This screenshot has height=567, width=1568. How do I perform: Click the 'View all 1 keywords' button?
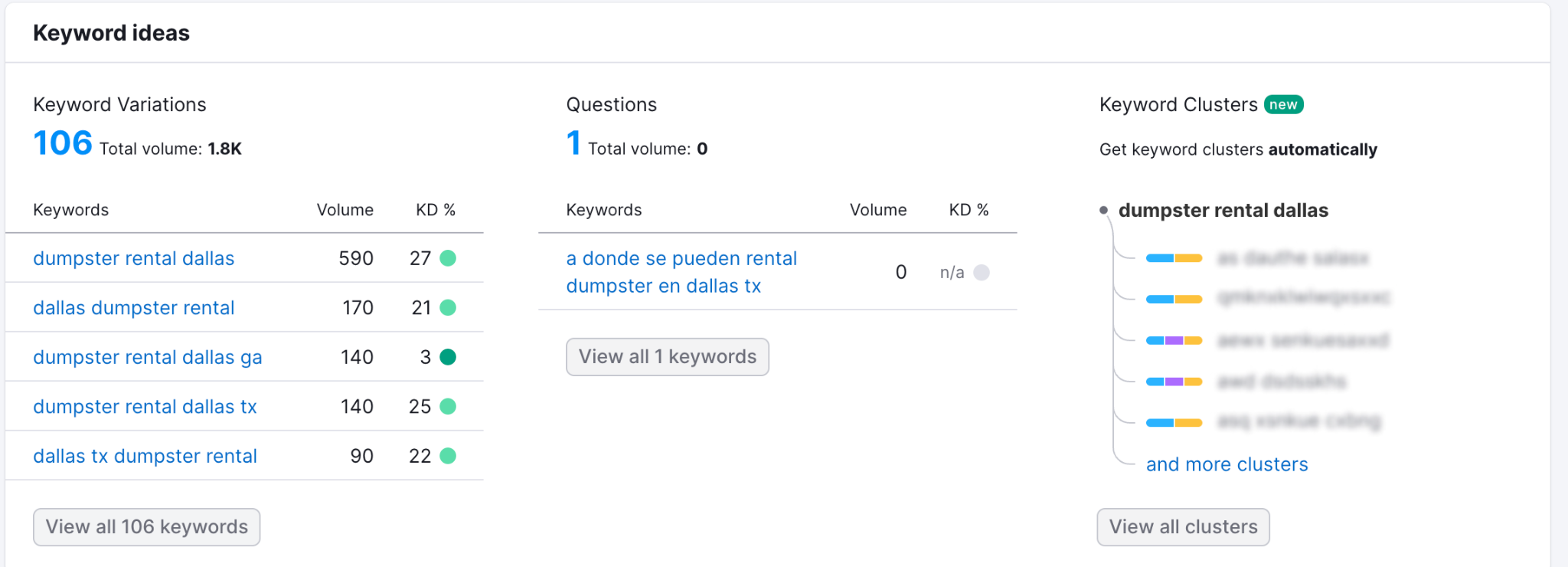coord(667,357)
